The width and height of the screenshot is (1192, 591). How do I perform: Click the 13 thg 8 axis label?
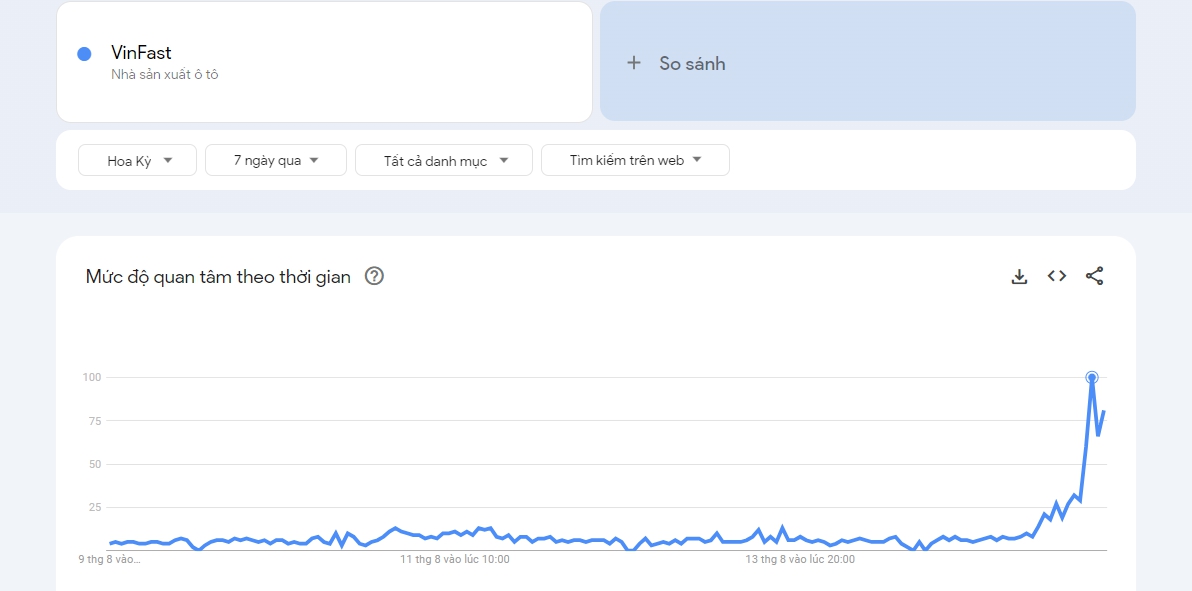click(802, 560)
